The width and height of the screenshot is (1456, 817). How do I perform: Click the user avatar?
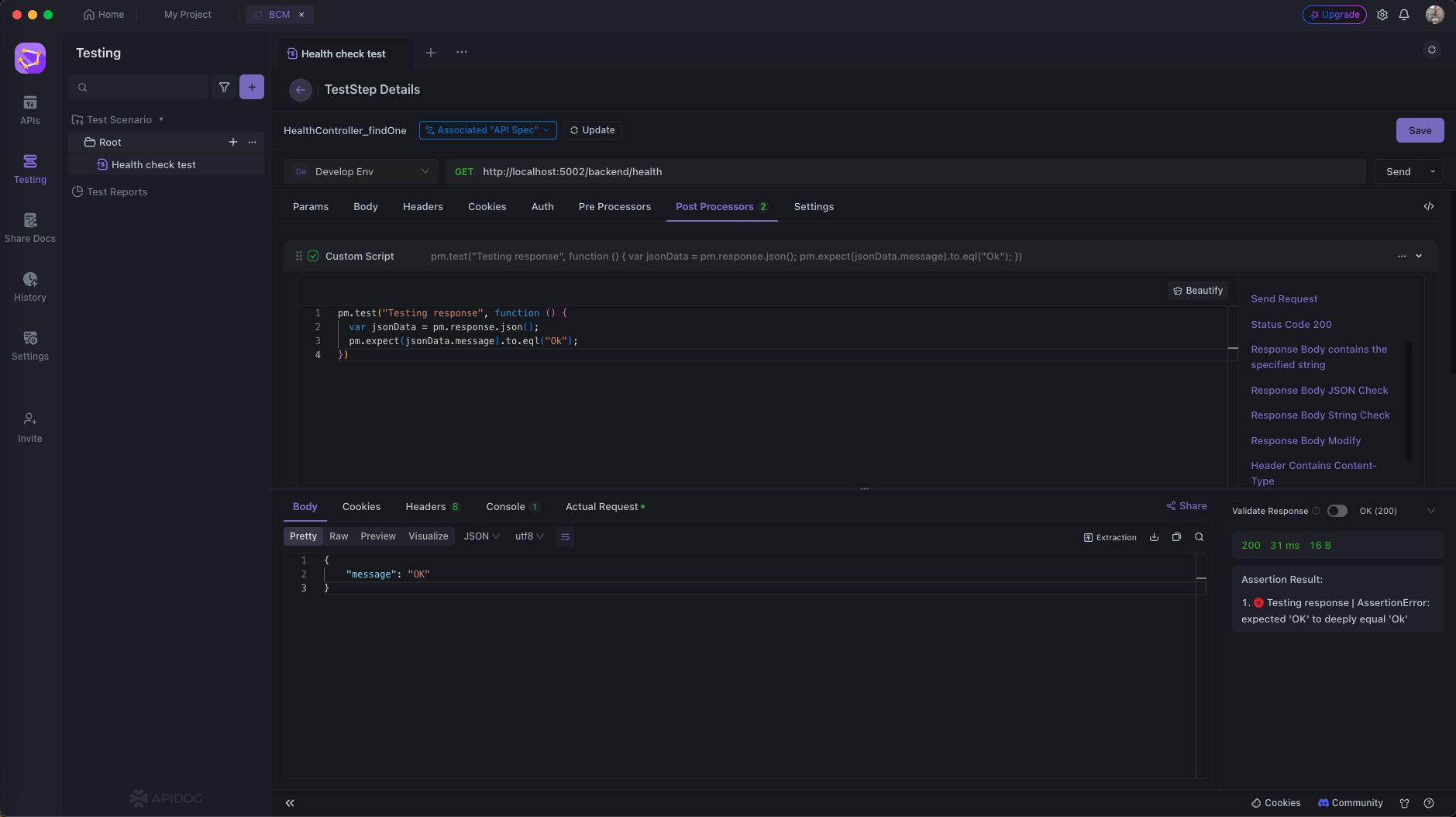(1435, 15)
